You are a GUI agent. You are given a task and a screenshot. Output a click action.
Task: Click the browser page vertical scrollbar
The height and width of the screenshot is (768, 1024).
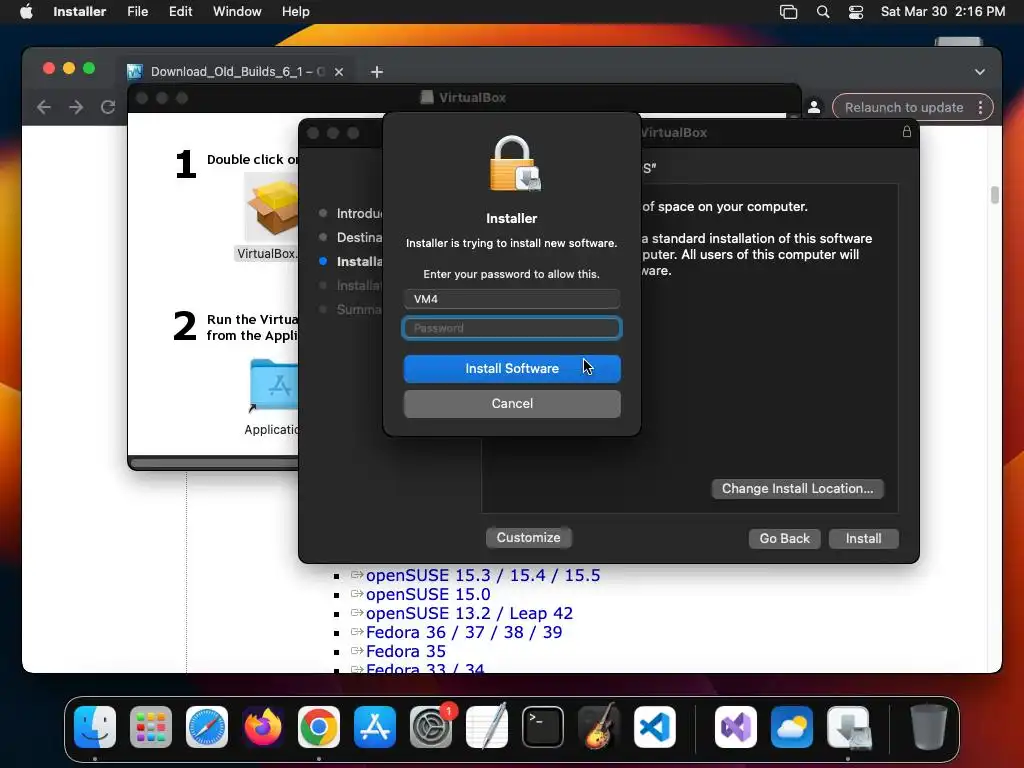pyautogui.click(x=995, y=195)
